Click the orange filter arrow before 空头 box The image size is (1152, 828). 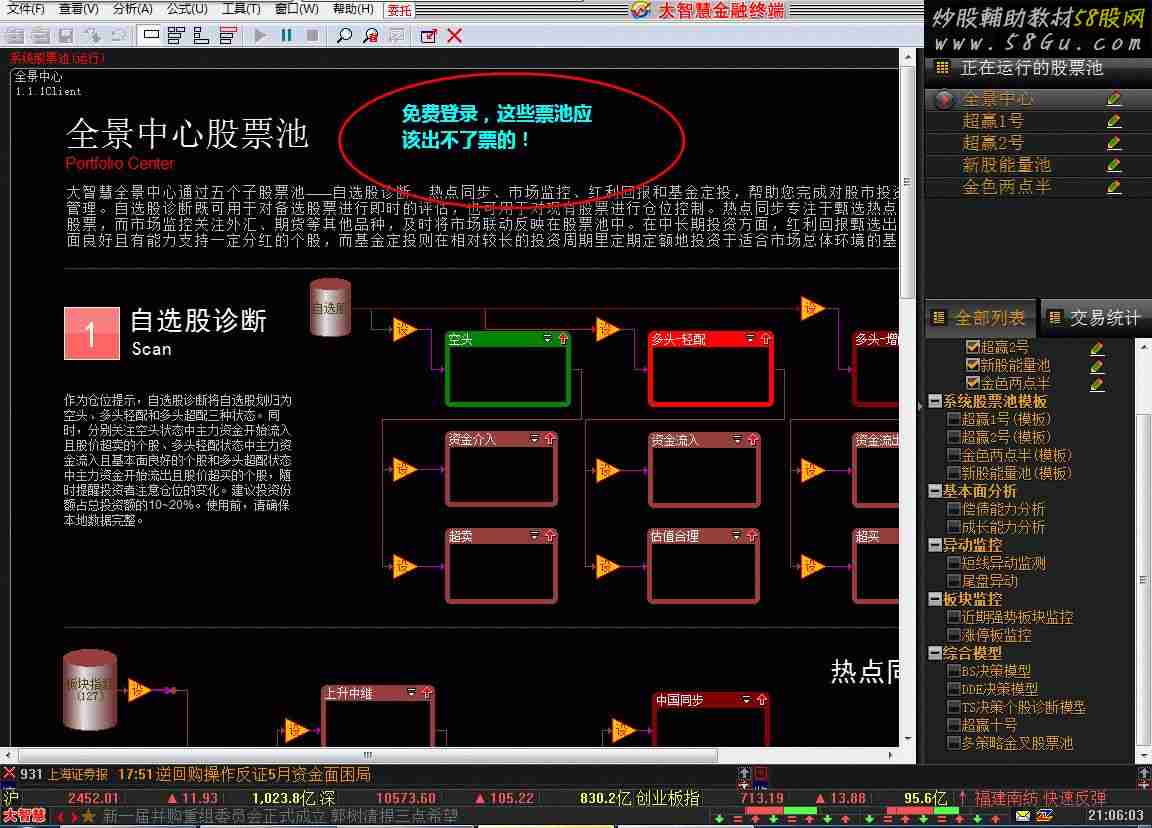403,330
